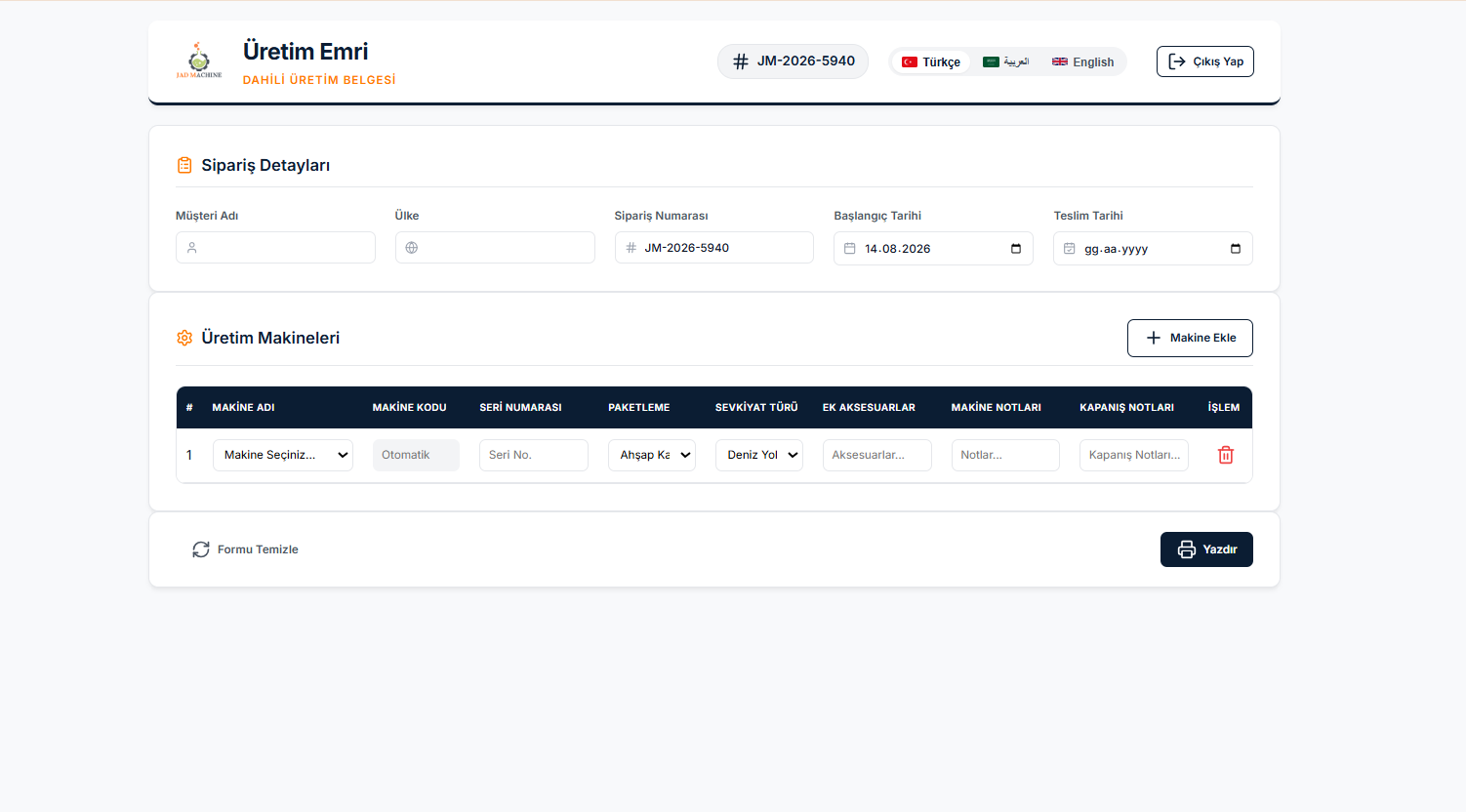
Task: Add a machine with Makine Ekle
Action: 1190,338
